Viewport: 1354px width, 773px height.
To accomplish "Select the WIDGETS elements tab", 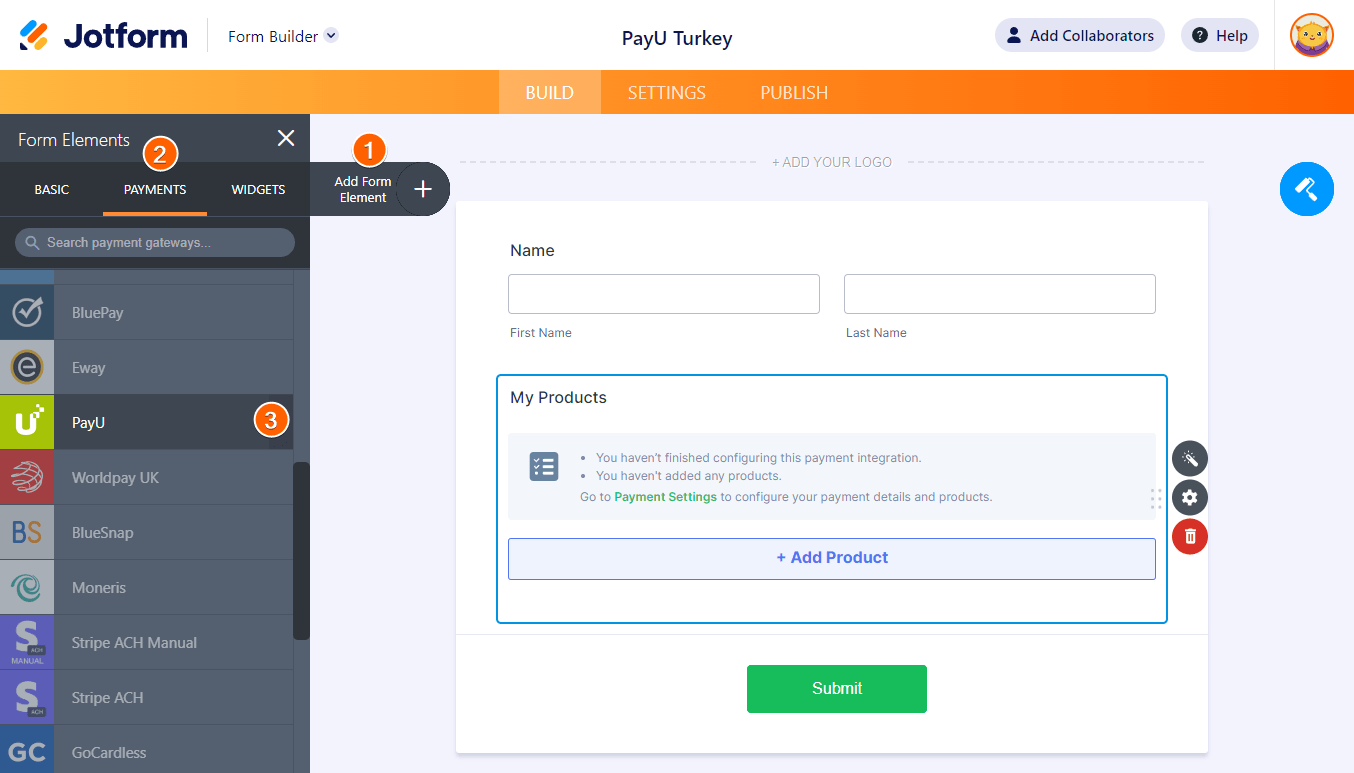I will point(258,189).
